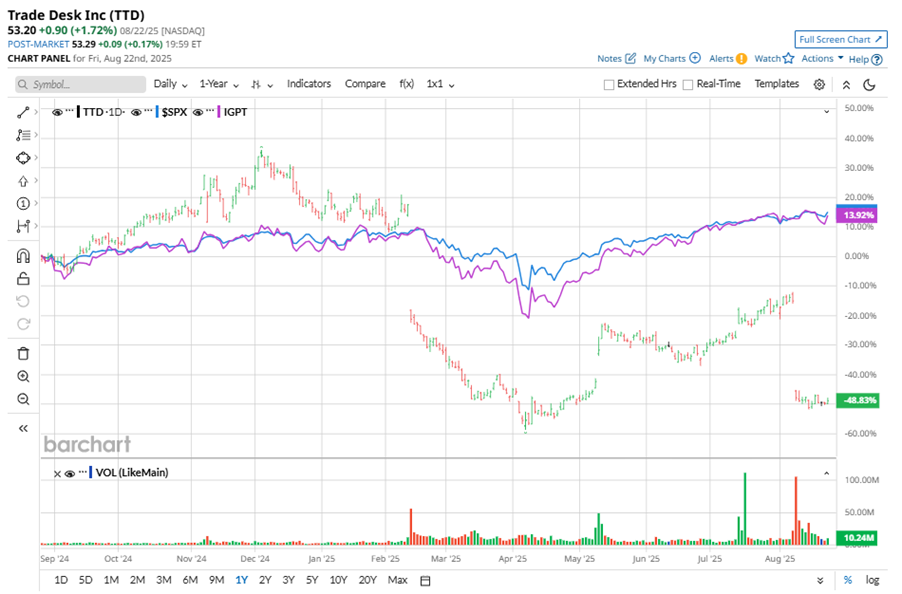Select the 6M time range
902x594 pixels.
point(190,580)
